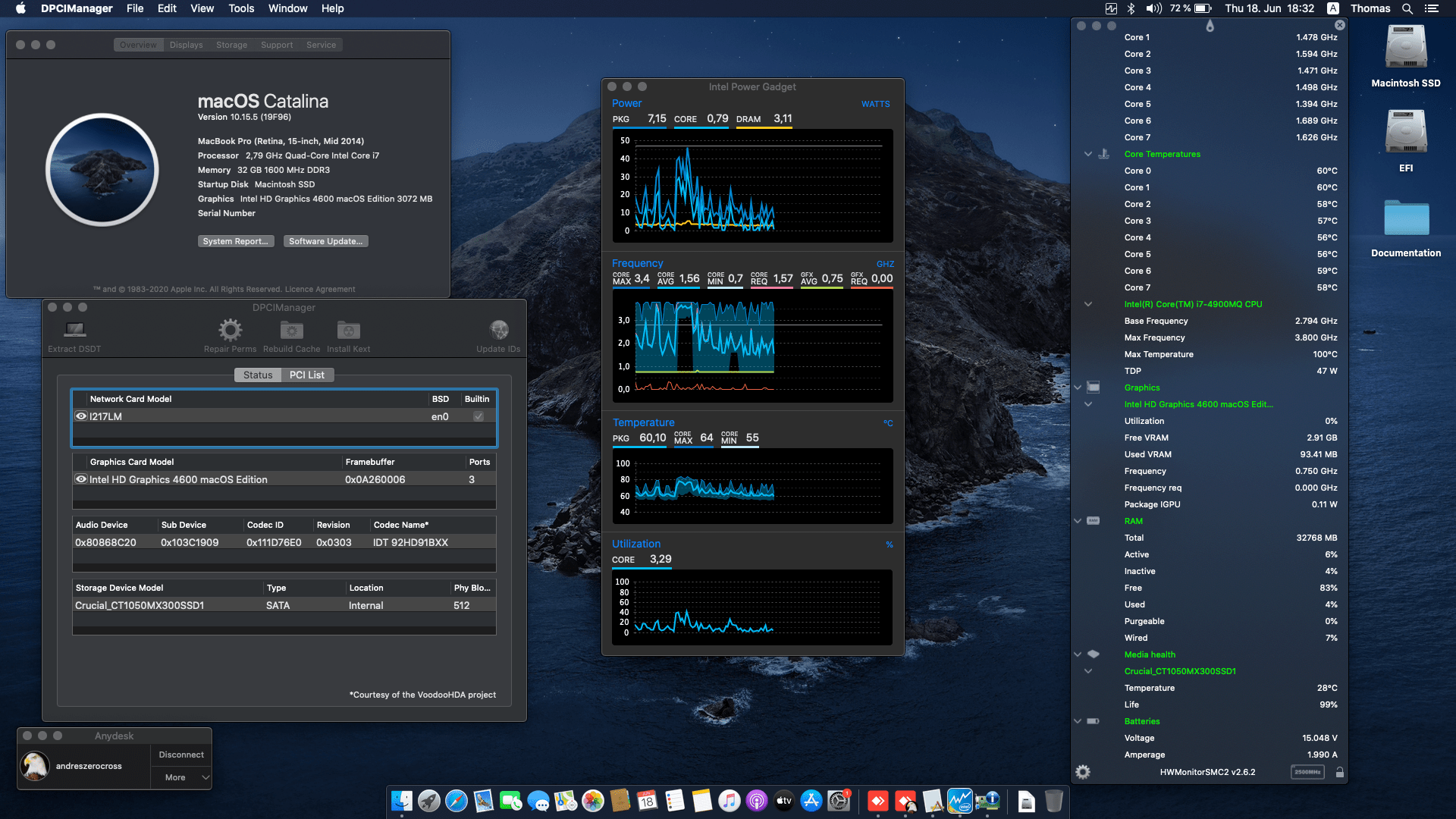Collapse the RAM section
Screen dimensions: 1456x819
(1078, 521)
